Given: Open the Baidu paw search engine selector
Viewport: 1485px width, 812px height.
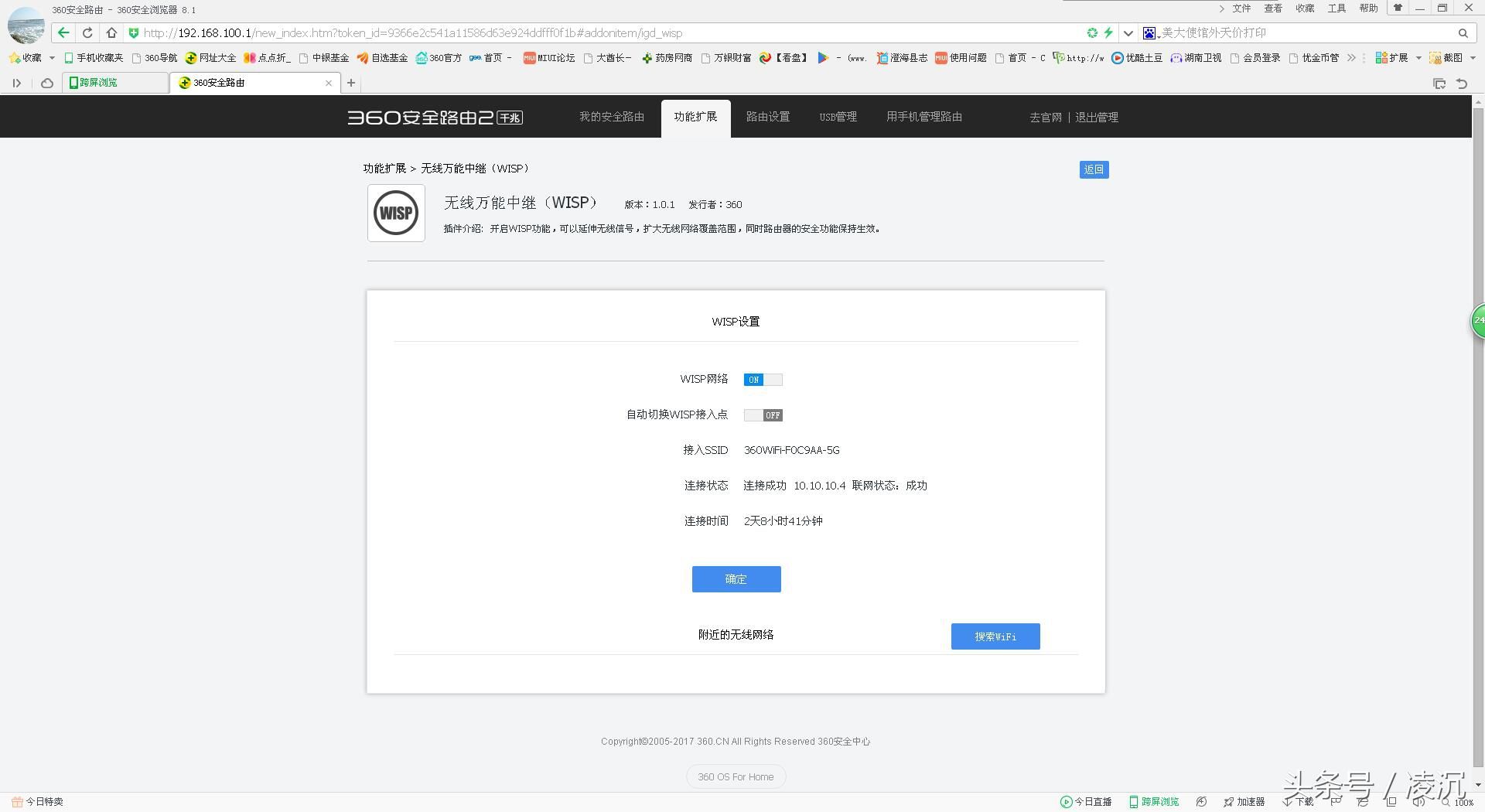Looking at the screenshot, I should coord(1150,33).
